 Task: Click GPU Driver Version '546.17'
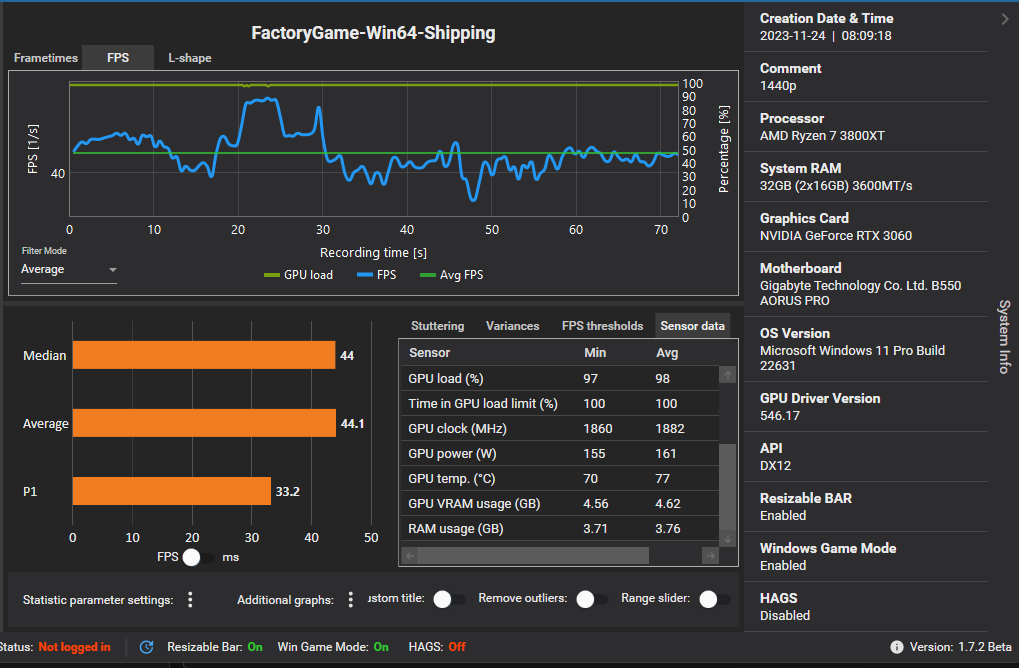[x=780, y=416]
